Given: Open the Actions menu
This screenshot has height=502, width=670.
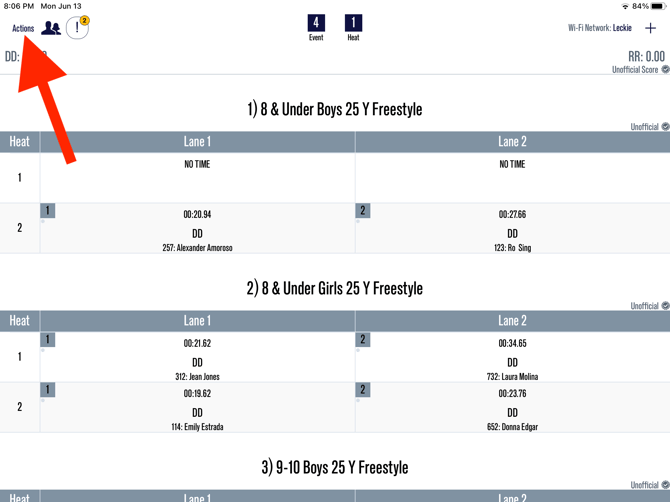Looking at the screenshot, I should (x=23, y=29).
